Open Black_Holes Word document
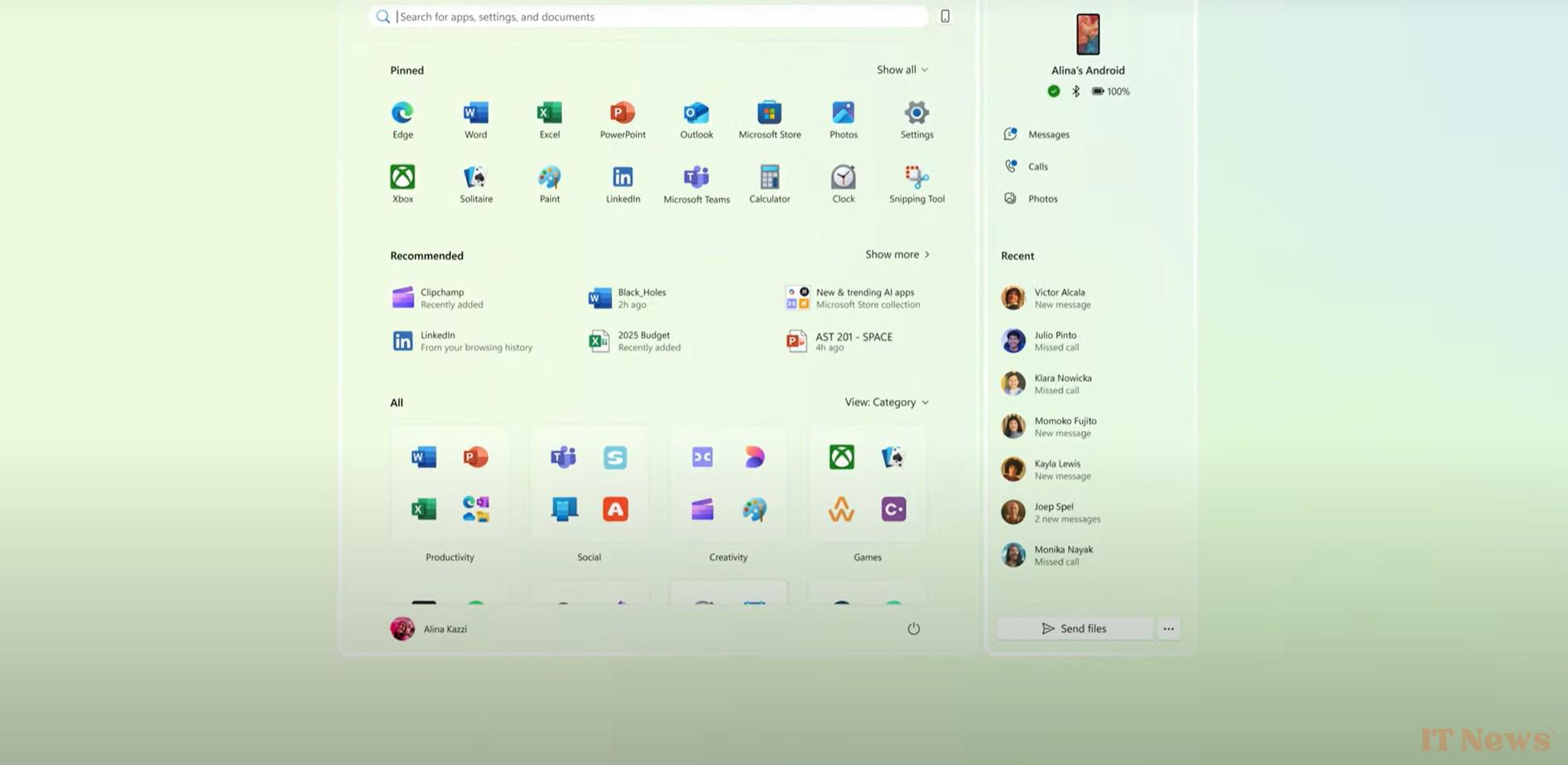 [628, 298]
